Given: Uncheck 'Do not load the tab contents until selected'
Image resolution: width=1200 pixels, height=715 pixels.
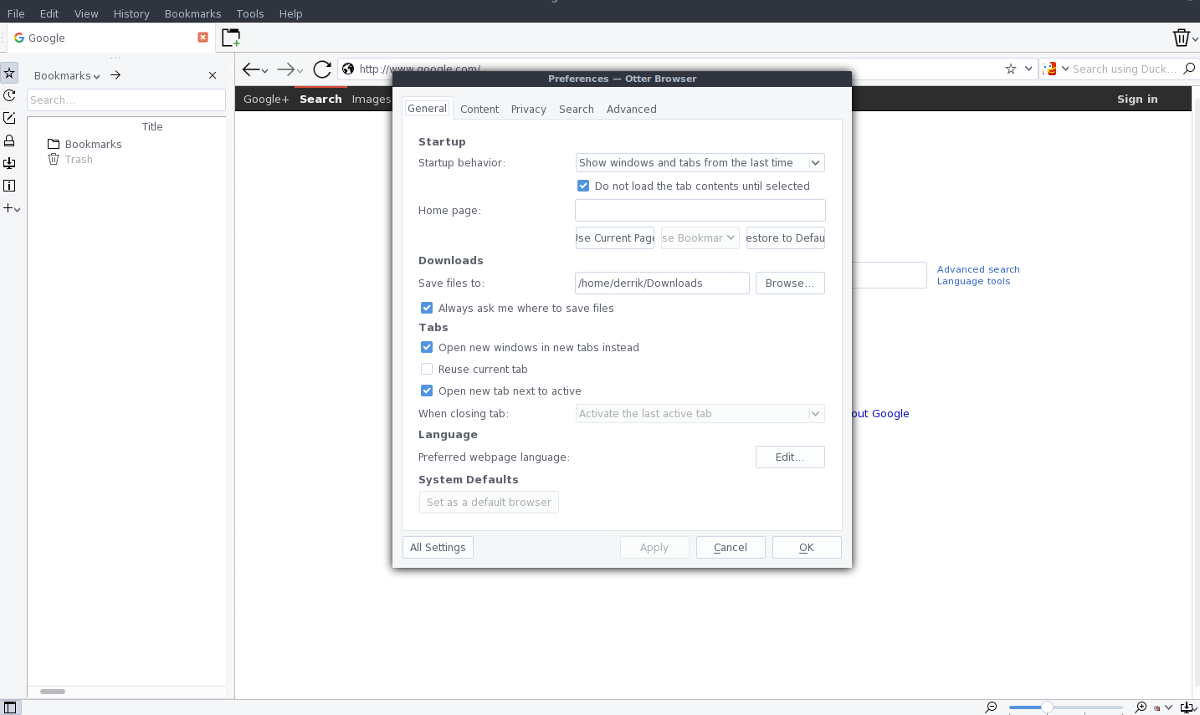Looking at the screenshot, I should tap(583, 185).
